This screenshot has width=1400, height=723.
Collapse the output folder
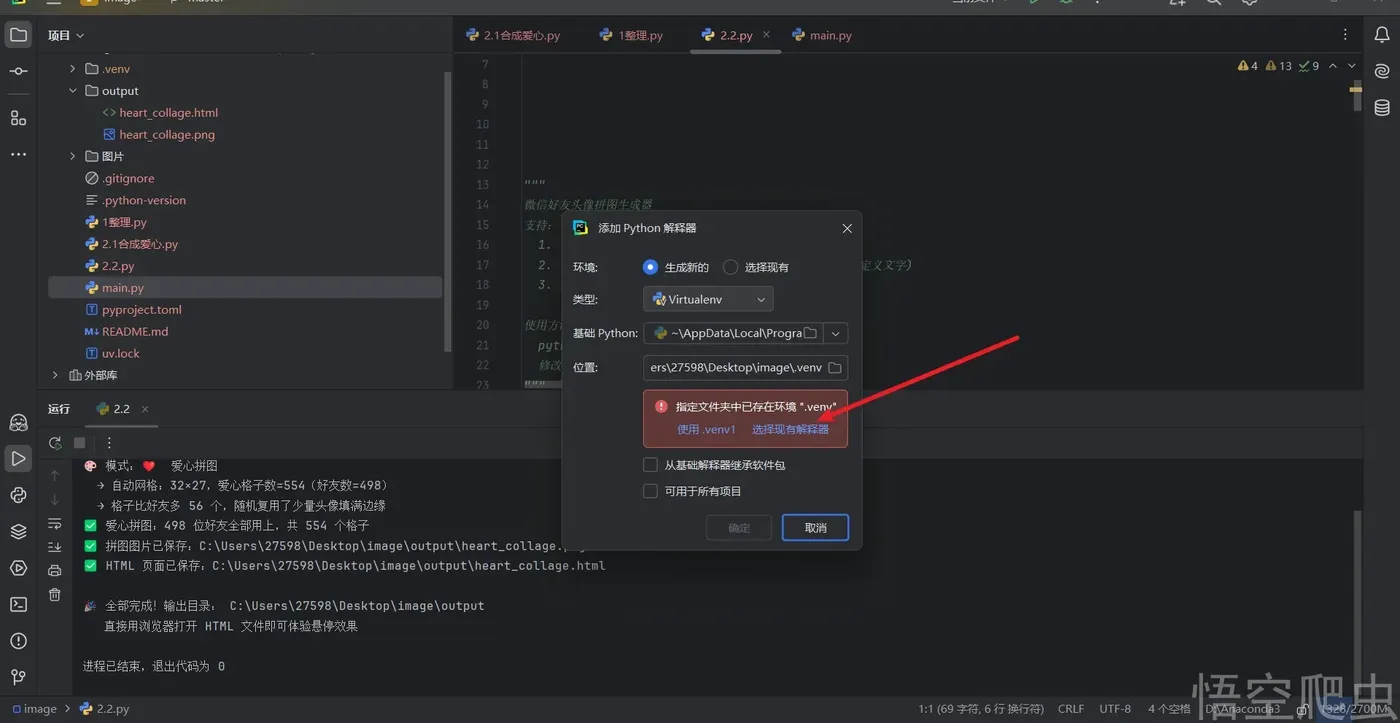[x=72, y=91]
